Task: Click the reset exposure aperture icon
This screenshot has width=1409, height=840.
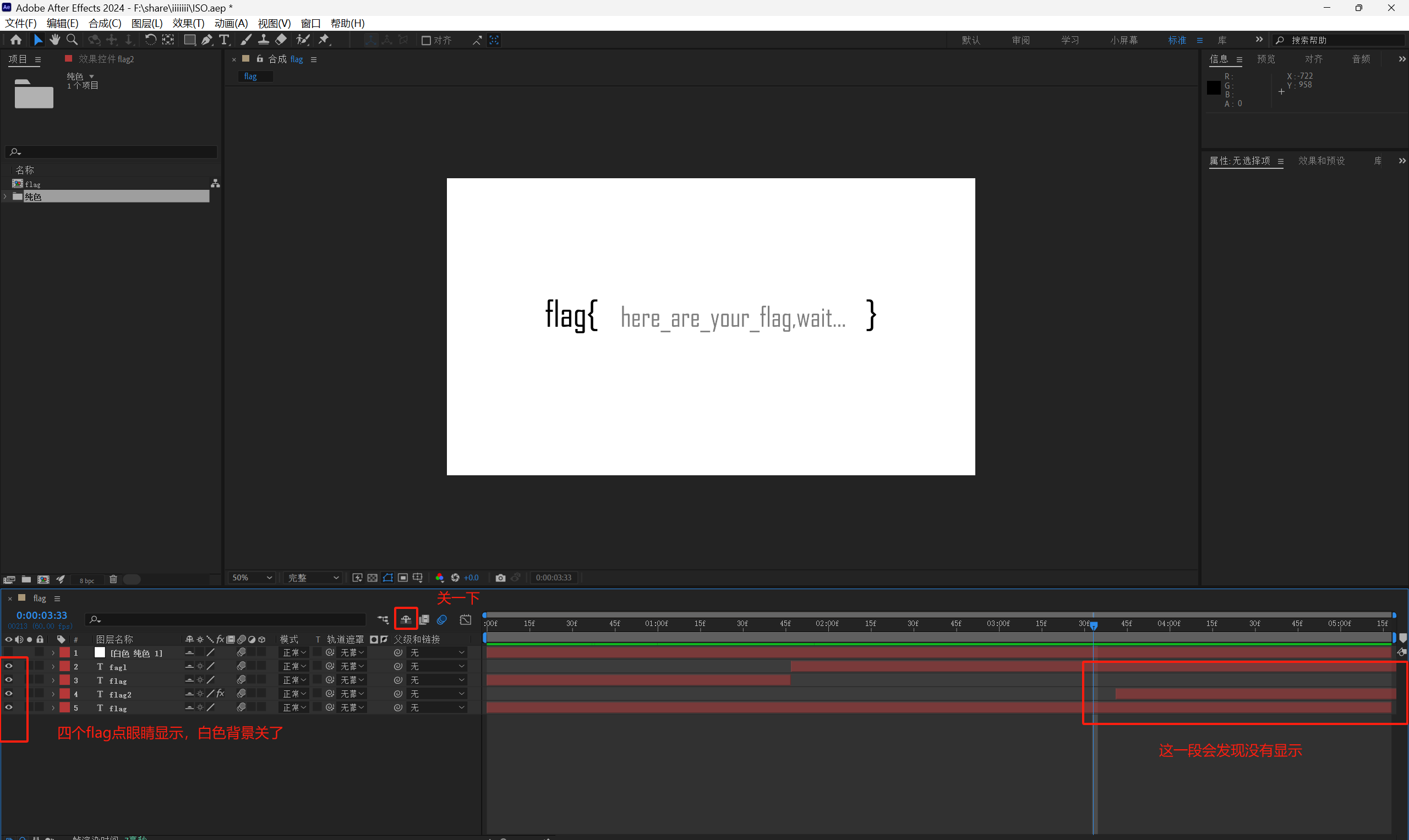Action: click(x=455, y=578)
